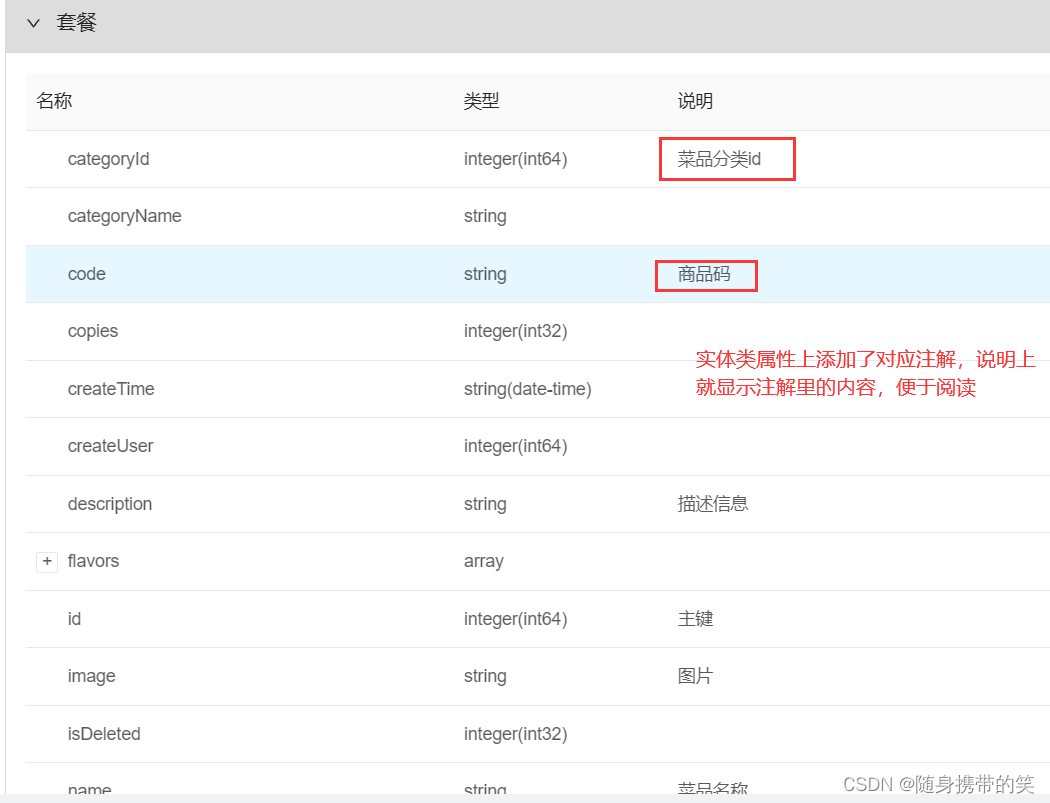Click string type of description row
Viewport: 1050px width, 803px height.
coord(485,504)
